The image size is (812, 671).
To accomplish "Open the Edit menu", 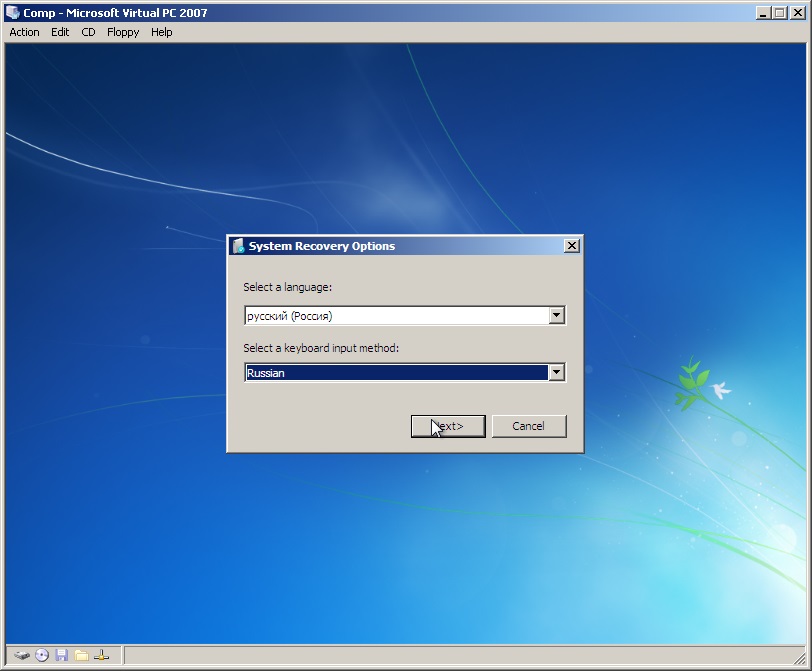I will [x=60, y=32].
